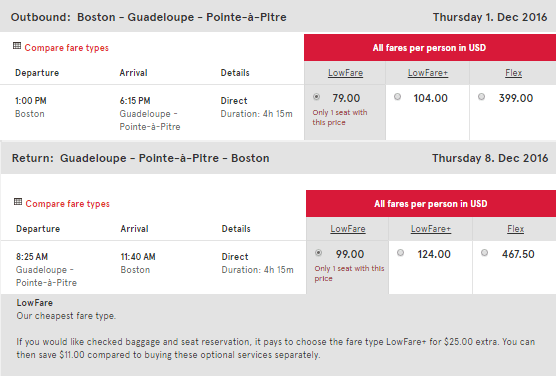Select return Flex 467.50 radio button
Viewport: 556px width, 376px height.
click(484, 253)
